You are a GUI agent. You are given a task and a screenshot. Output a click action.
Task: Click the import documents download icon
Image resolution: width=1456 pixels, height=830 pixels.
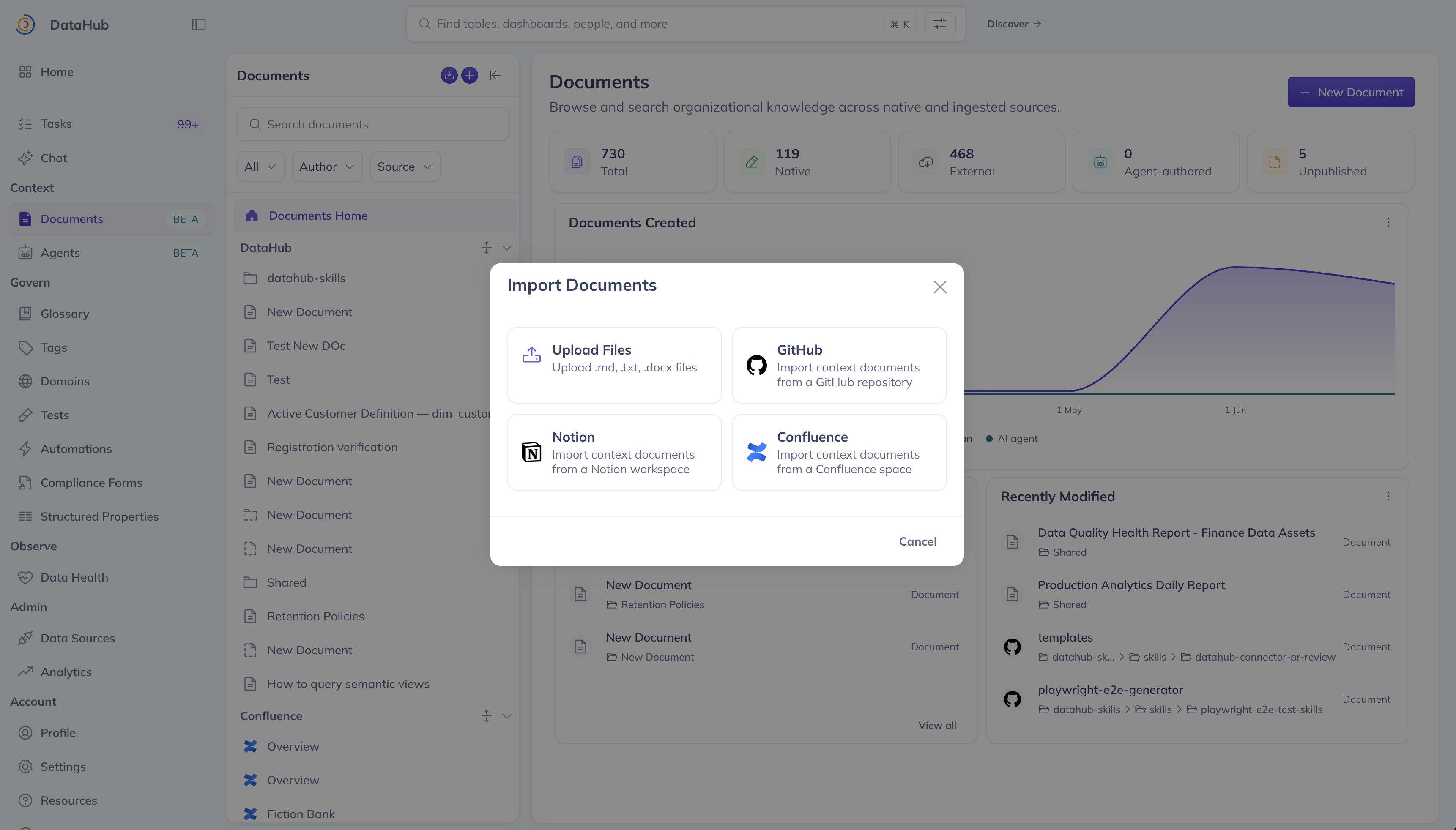coord(449,75)
